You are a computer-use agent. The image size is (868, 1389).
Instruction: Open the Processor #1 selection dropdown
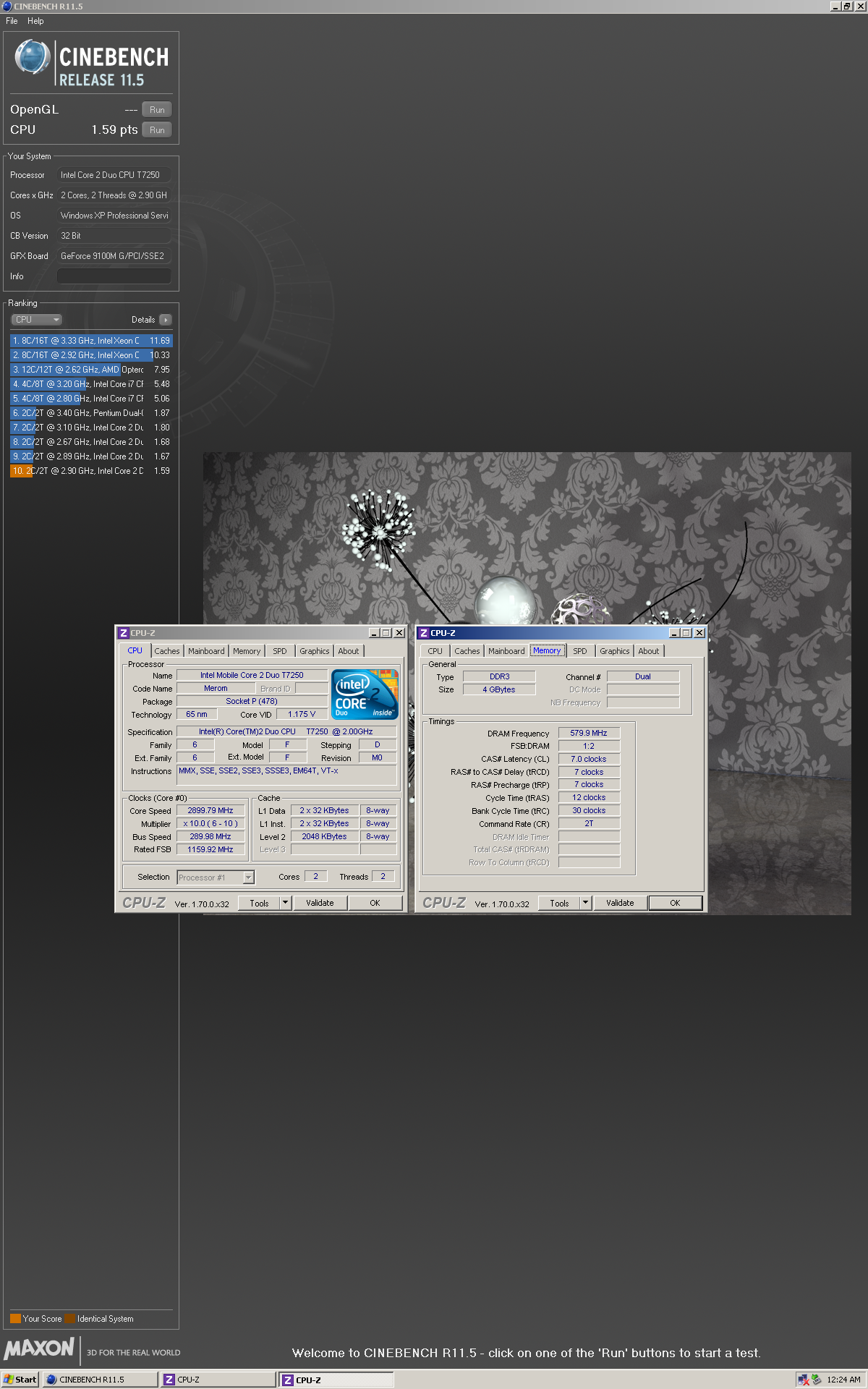(x=216, y=878)
